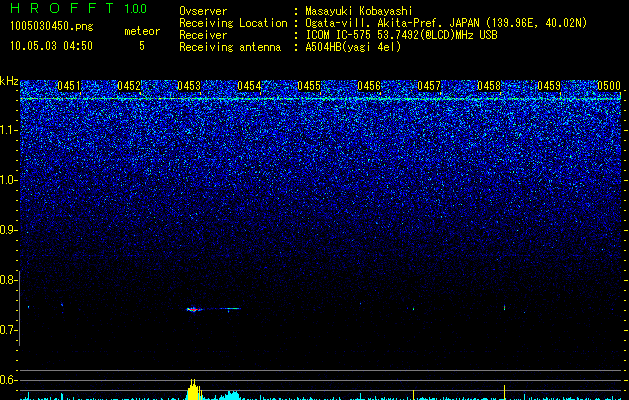Select the file name 1005030450.png
The height and width of the screenshot is (400, 629).
tap(52, 26)
